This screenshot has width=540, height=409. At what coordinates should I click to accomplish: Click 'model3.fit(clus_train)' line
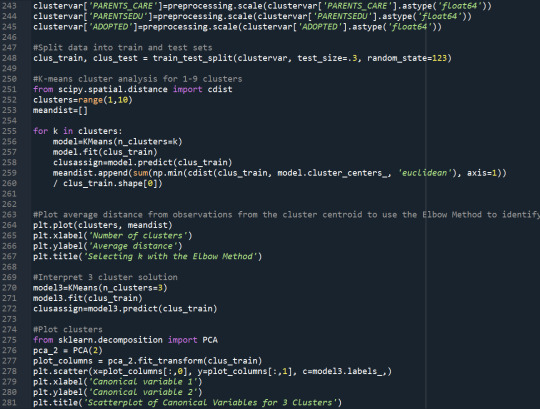87,298
